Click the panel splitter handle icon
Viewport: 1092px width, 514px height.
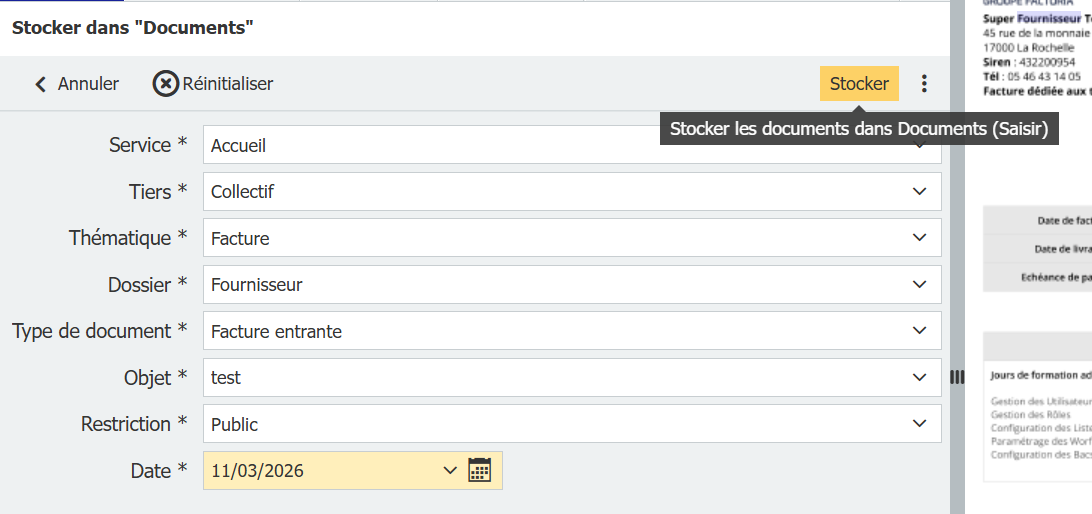957,377
